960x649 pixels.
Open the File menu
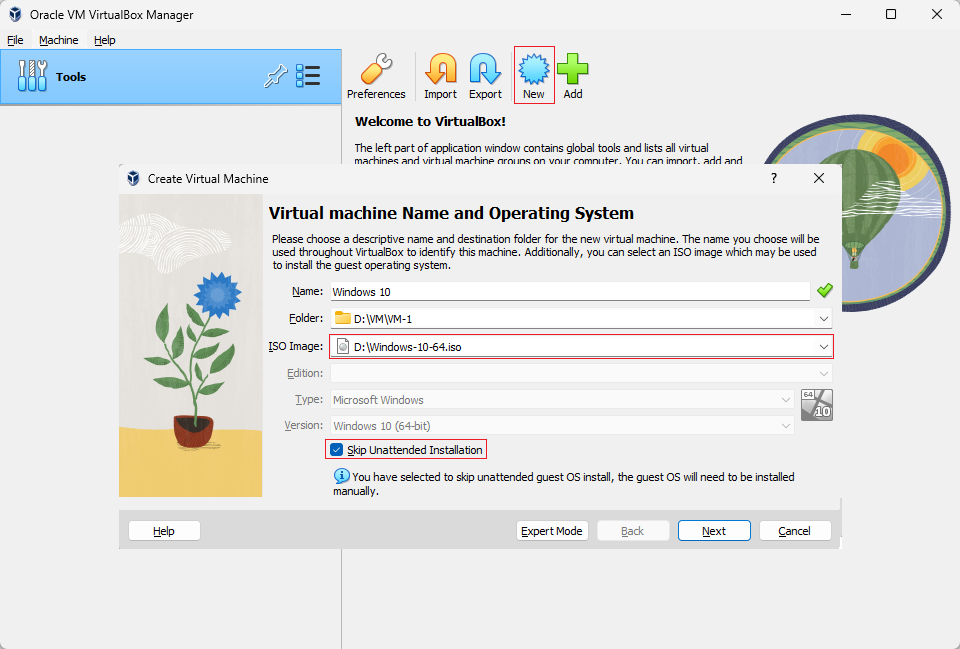pos(15,40)
